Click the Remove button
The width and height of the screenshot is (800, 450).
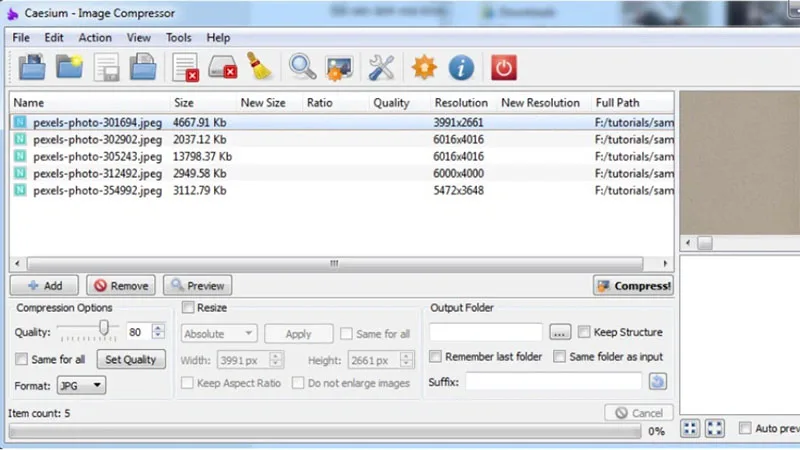point(121,285)
